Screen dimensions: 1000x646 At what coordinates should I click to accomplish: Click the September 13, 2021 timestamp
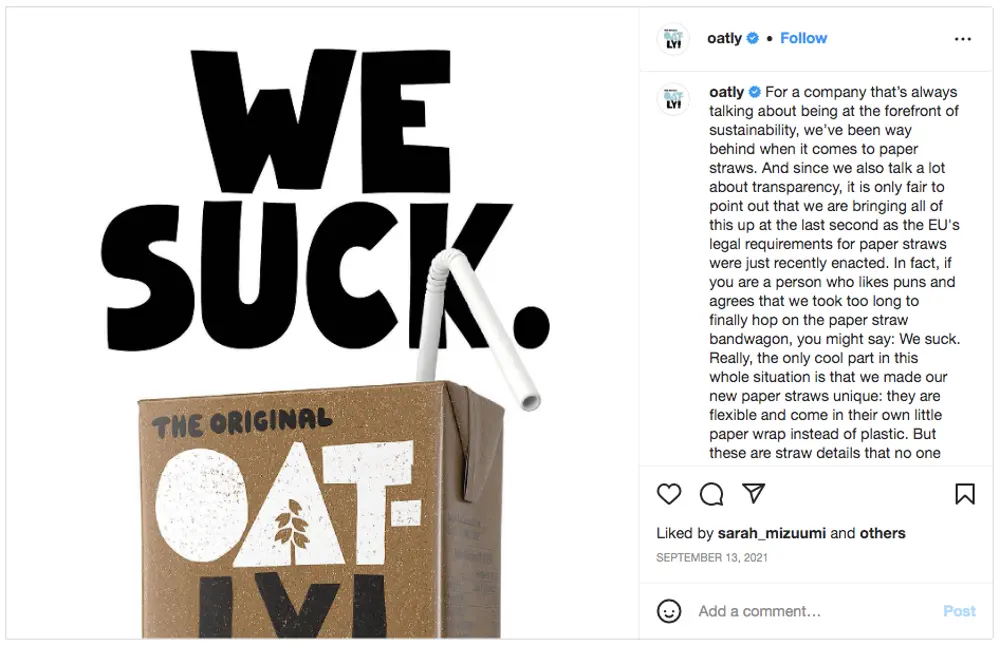pyautogui.click(x=712, y=558)
